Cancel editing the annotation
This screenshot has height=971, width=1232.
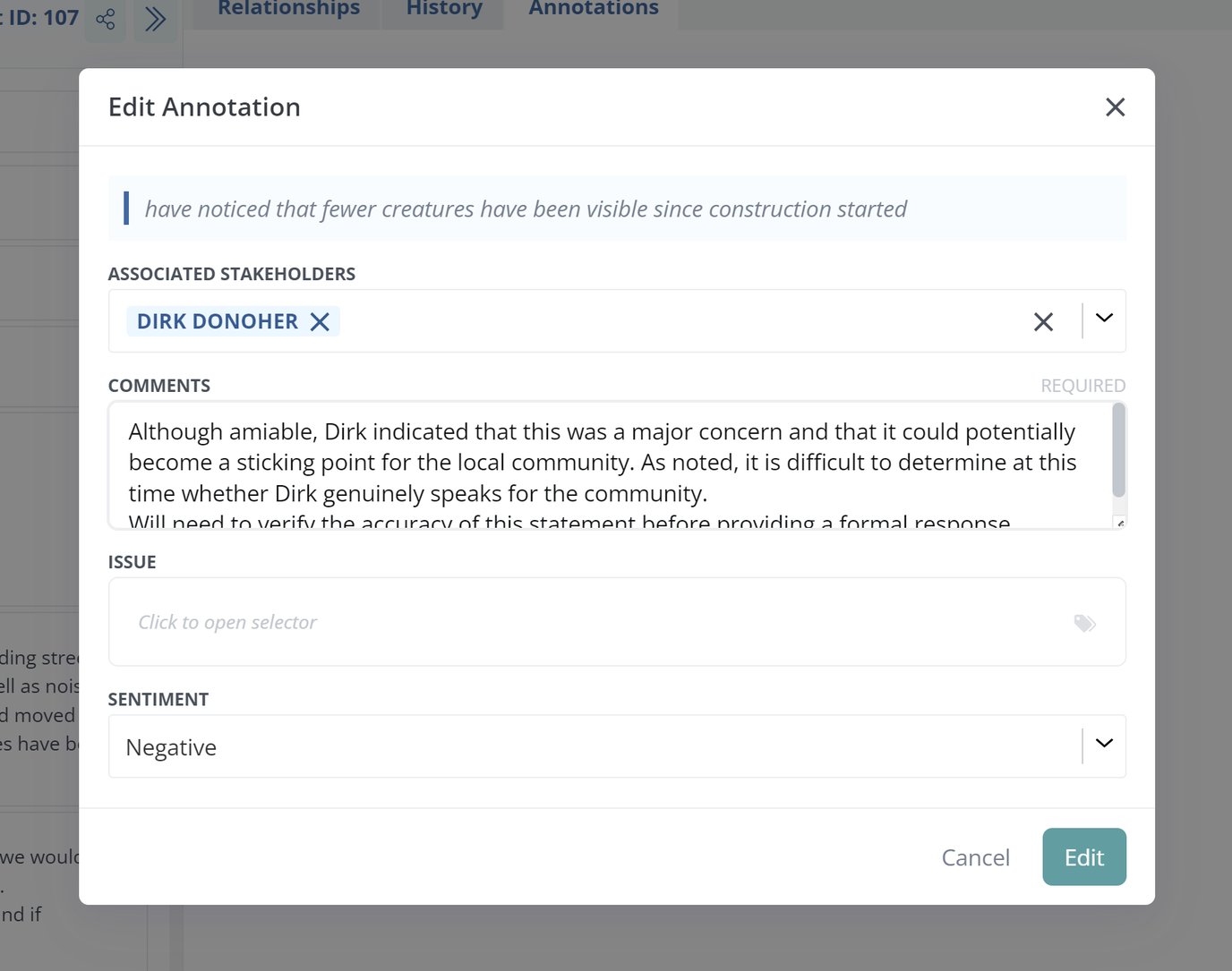click(x=975, y=856)
